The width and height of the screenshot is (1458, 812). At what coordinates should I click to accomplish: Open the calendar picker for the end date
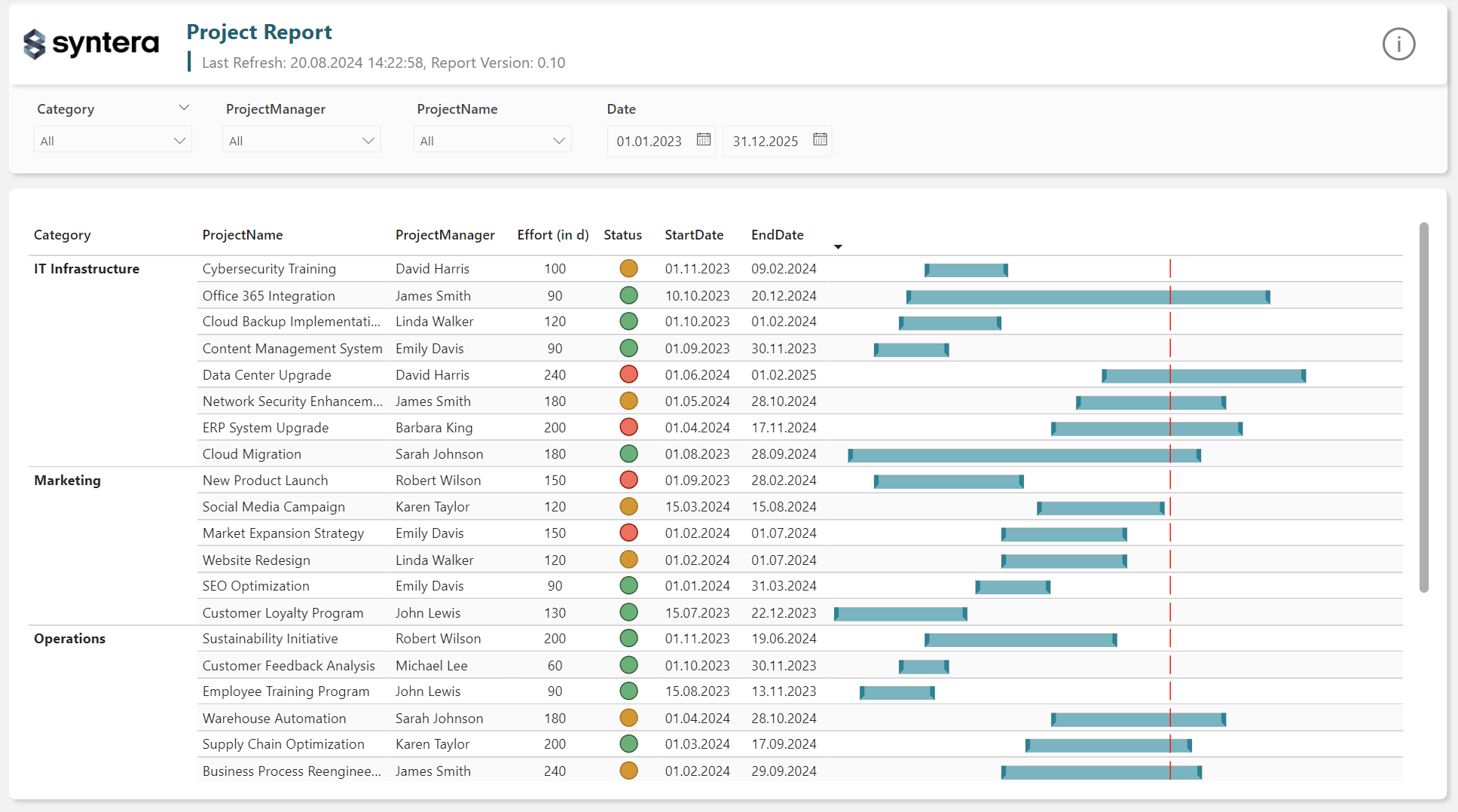821,140
